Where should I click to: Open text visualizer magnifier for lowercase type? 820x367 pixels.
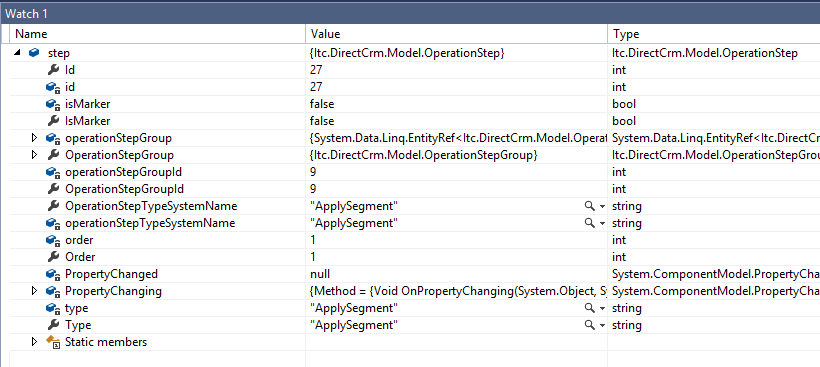590,308
